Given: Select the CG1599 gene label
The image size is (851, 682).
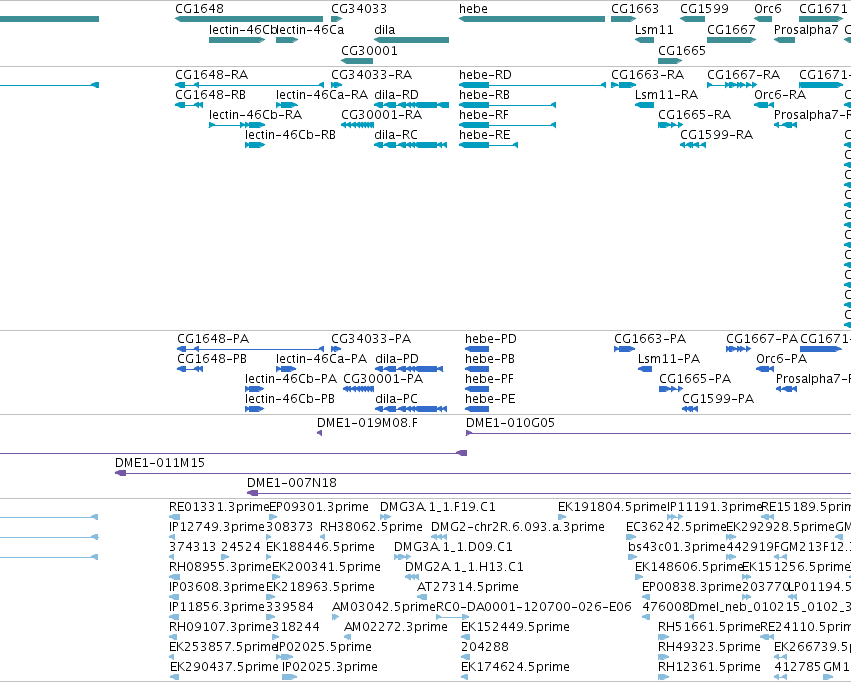Looking at the screenshot, I should point(704,9).
